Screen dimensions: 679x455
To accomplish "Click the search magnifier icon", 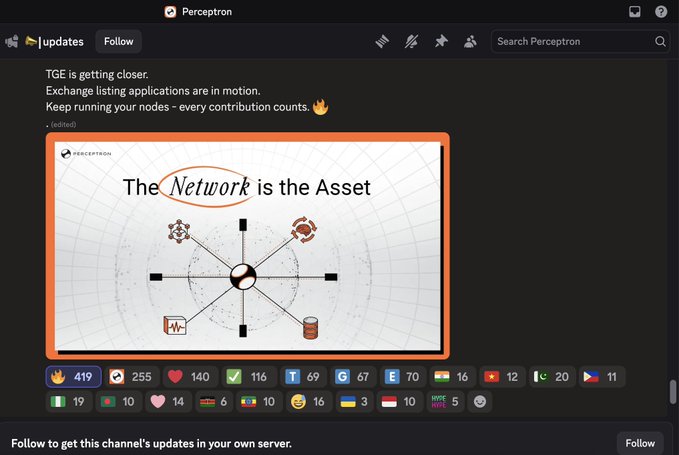I will 660,42.
